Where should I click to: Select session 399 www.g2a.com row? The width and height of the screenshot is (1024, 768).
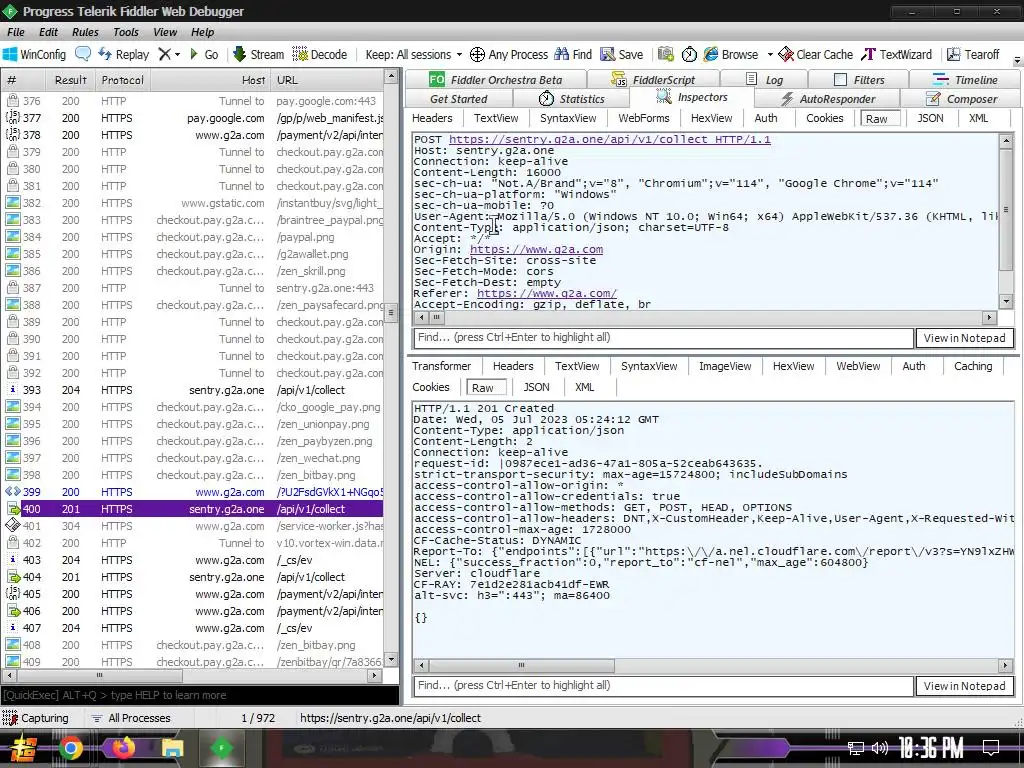[x=195, y=492]
